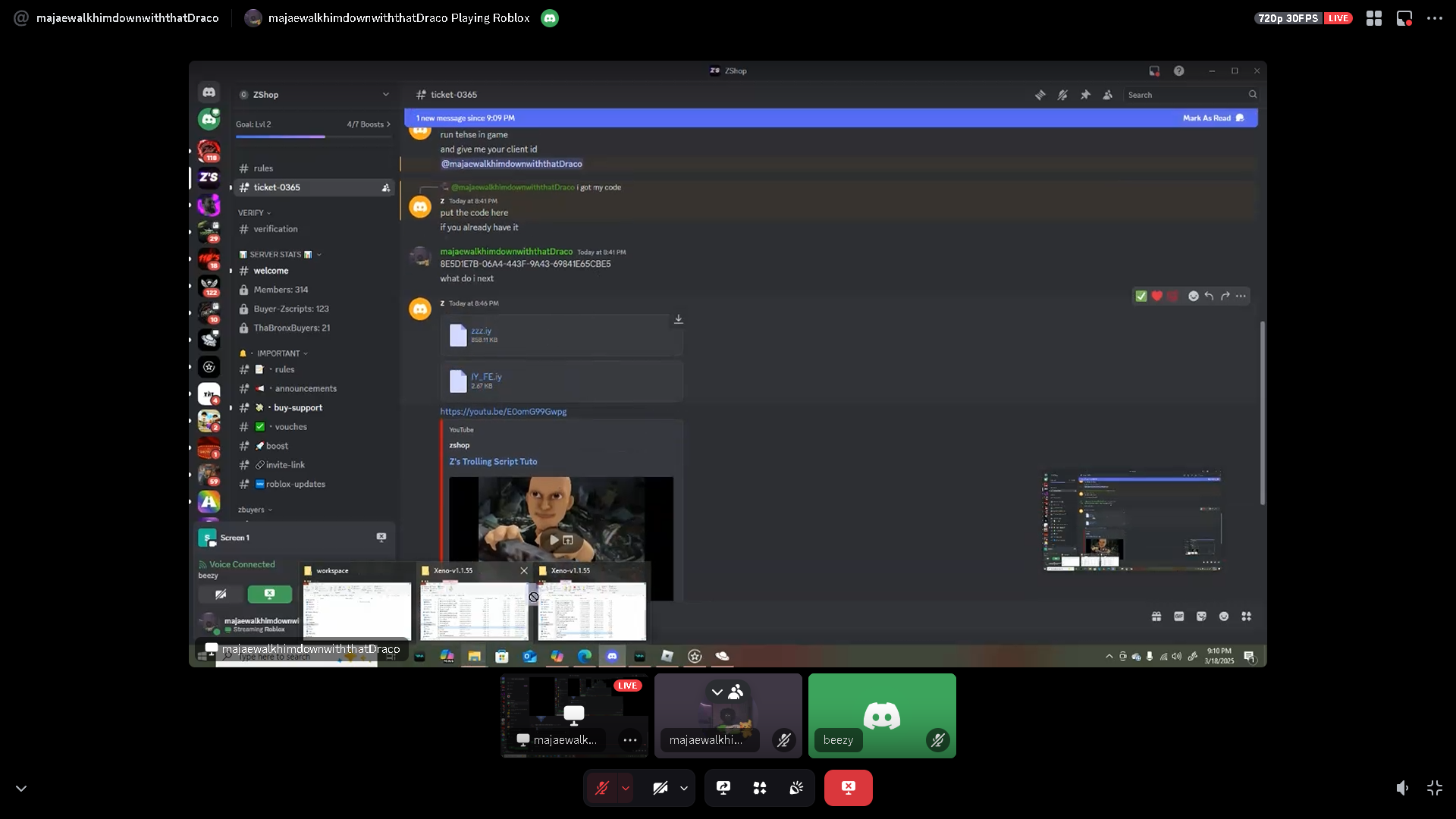Pop out the stream window icon
The image size is (1456, 819).
point(1404,18)
